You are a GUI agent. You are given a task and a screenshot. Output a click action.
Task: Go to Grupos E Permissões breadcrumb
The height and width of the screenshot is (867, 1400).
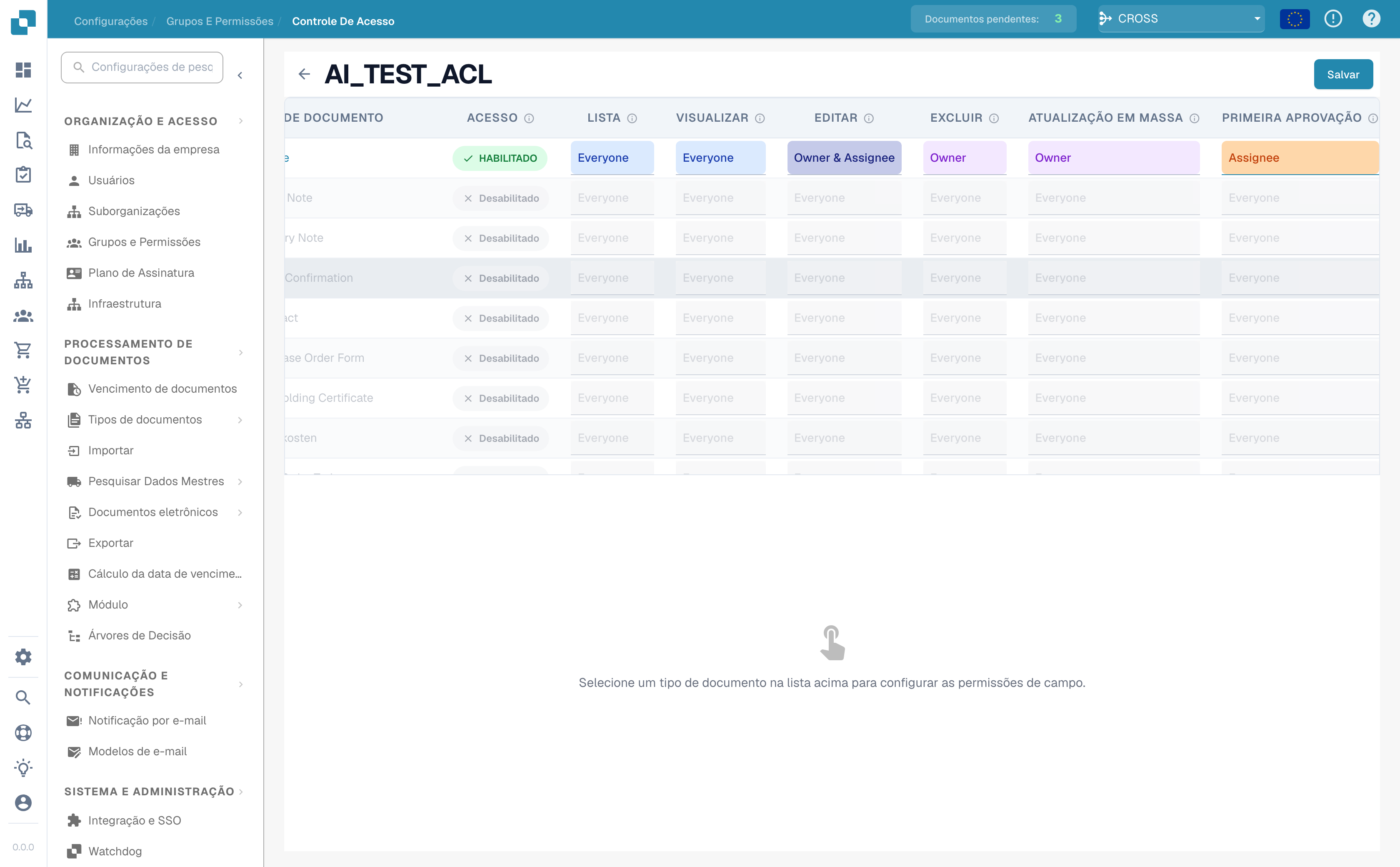tap(220, 21)
